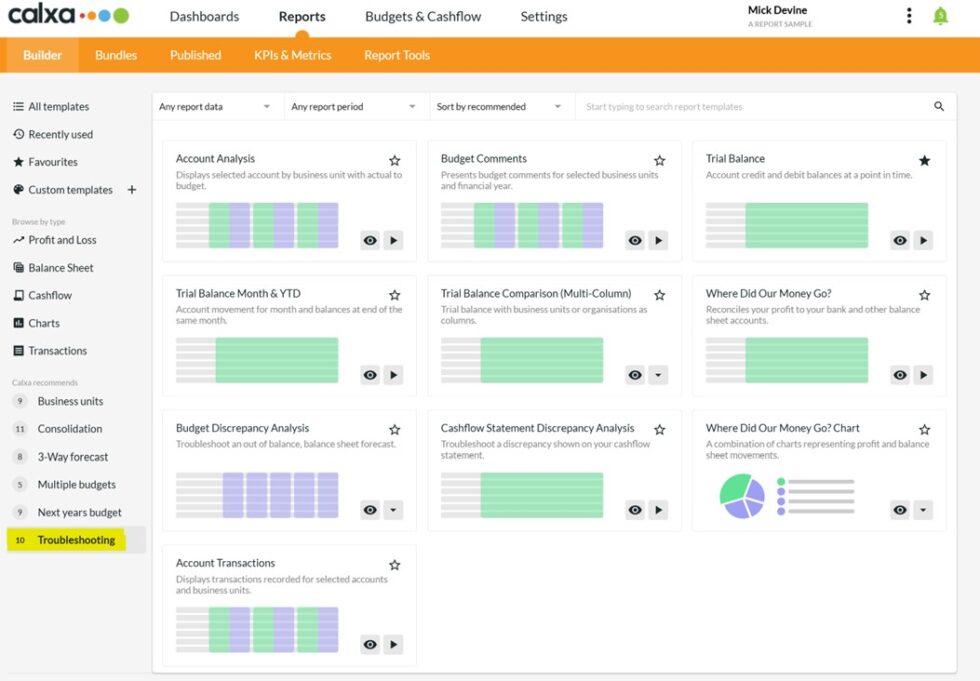This screenshot has height=681, width=980.
Task: Unfavourite the Trial Balance template
Action: click(924, 157)
